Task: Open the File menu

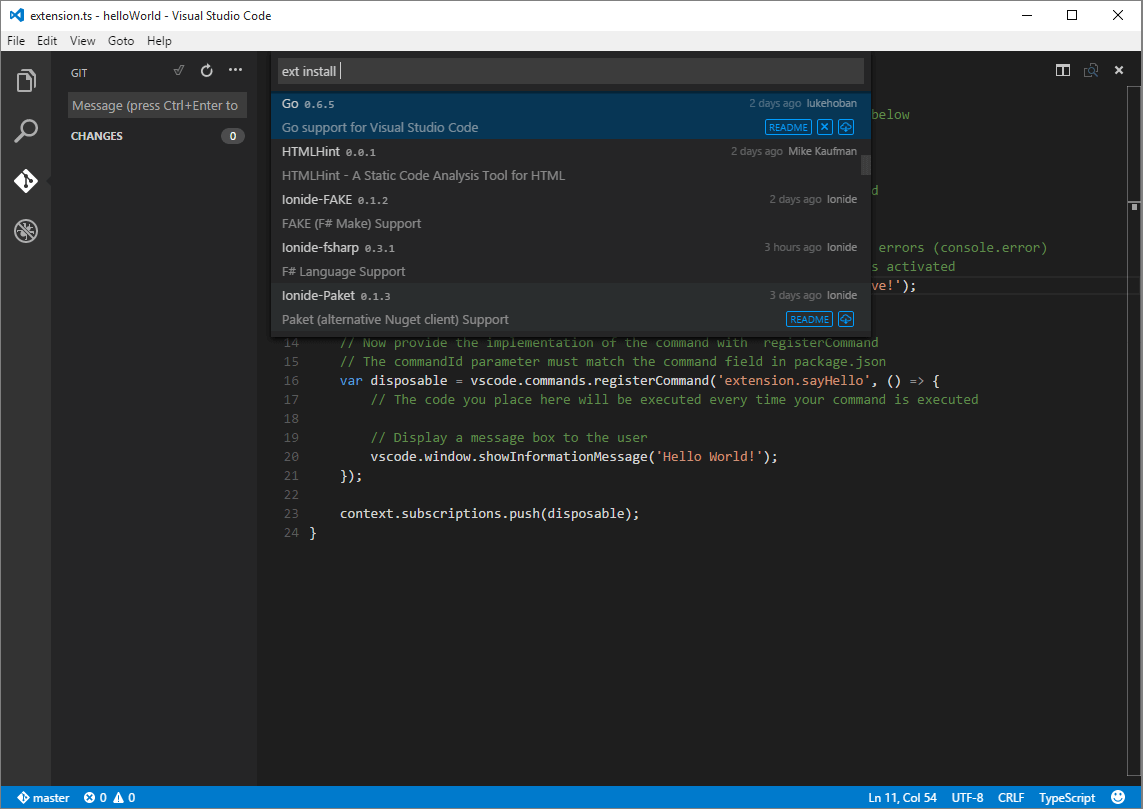Action: pos(16,41)
